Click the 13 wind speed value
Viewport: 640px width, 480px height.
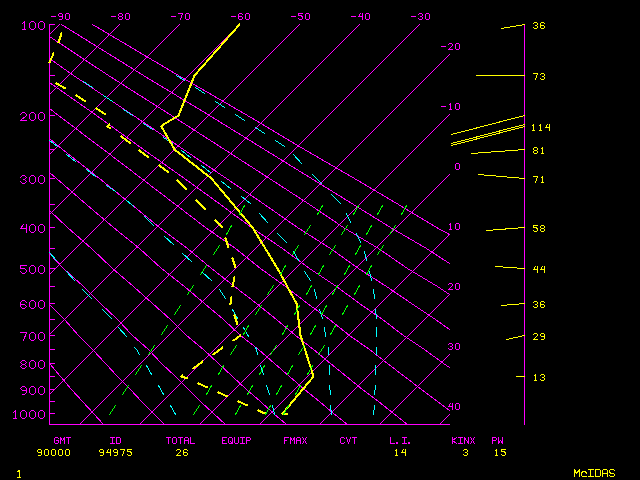(538, 377)
